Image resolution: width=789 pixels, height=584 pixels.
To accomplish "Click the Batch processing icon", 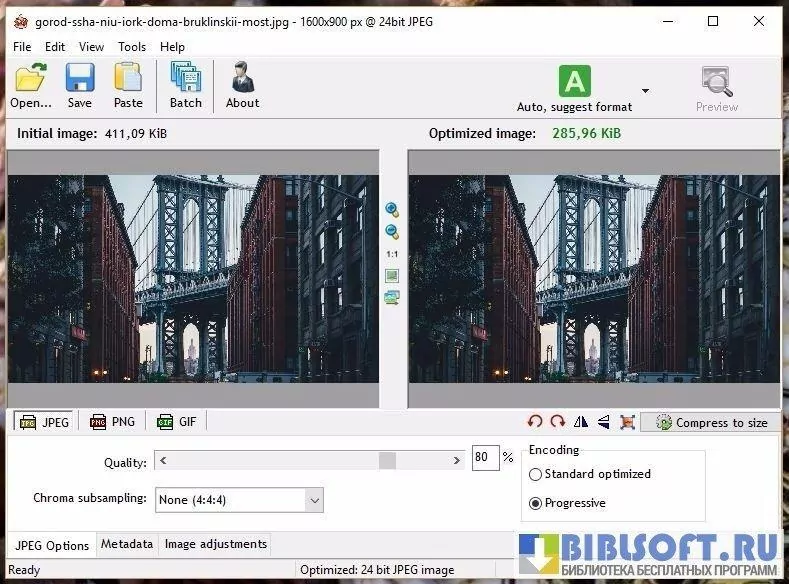I will click(x=185, y=86).
